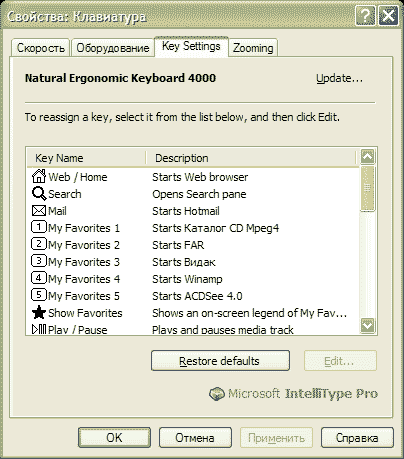Viewport: 404px width, 459px height.
Task: Select the 'My Favorites 4' row label
Action: tap(84, 279)
